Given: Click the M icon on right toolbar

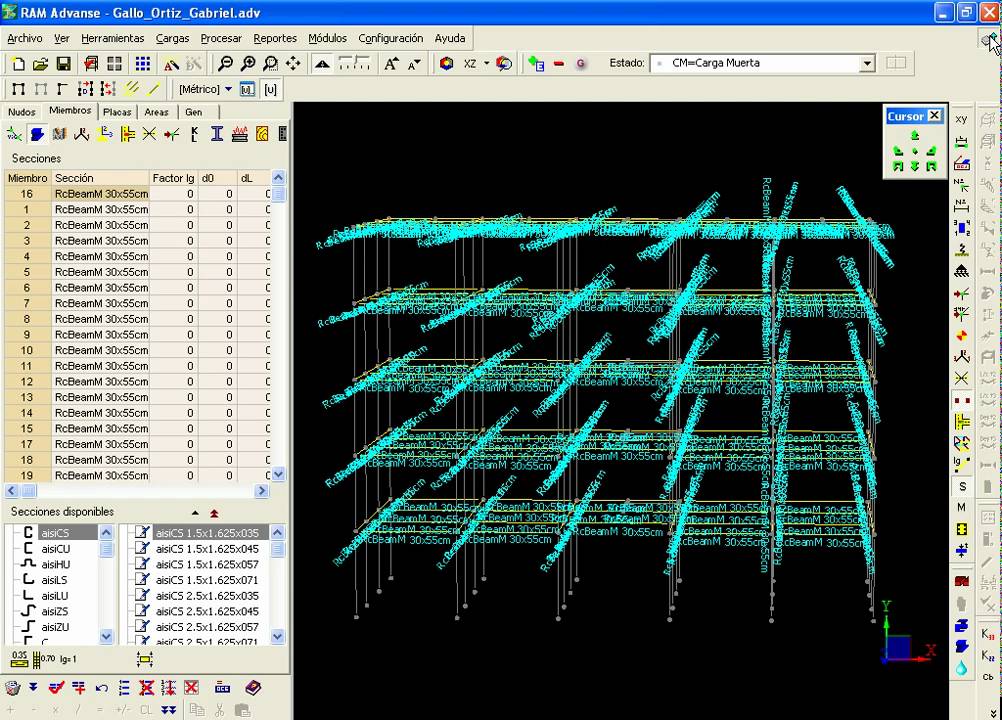Looking at the screenshot, I should [x=962, y=507].
